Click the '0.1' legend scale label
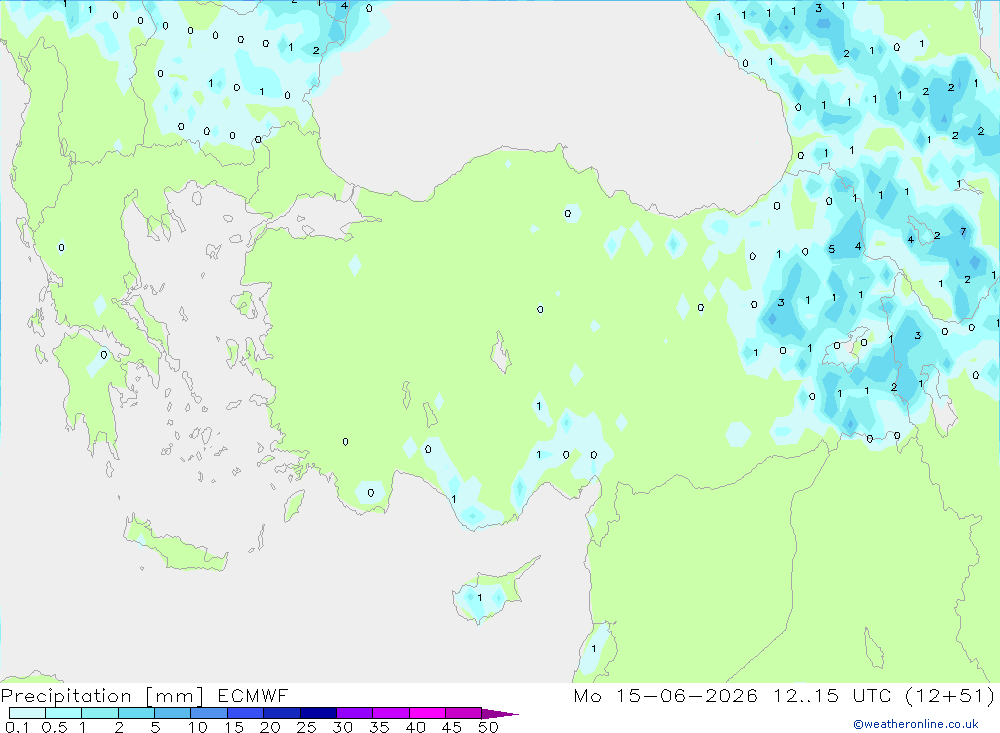 (17, 727)
